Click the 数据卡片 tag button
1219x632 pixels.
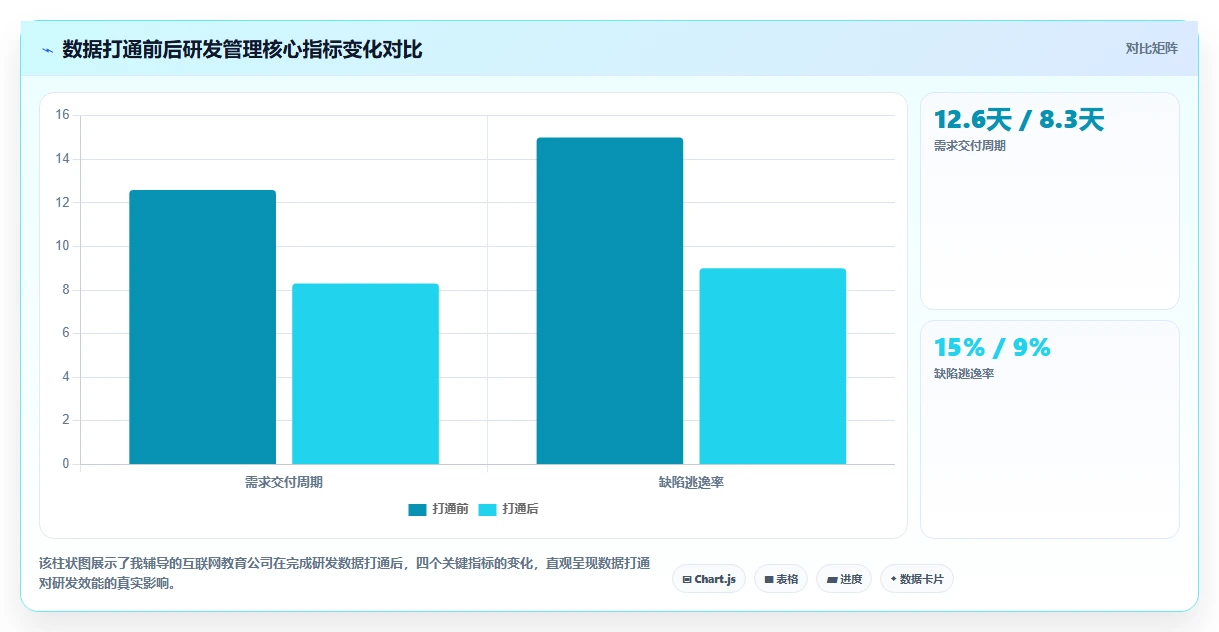pos(917,579)
